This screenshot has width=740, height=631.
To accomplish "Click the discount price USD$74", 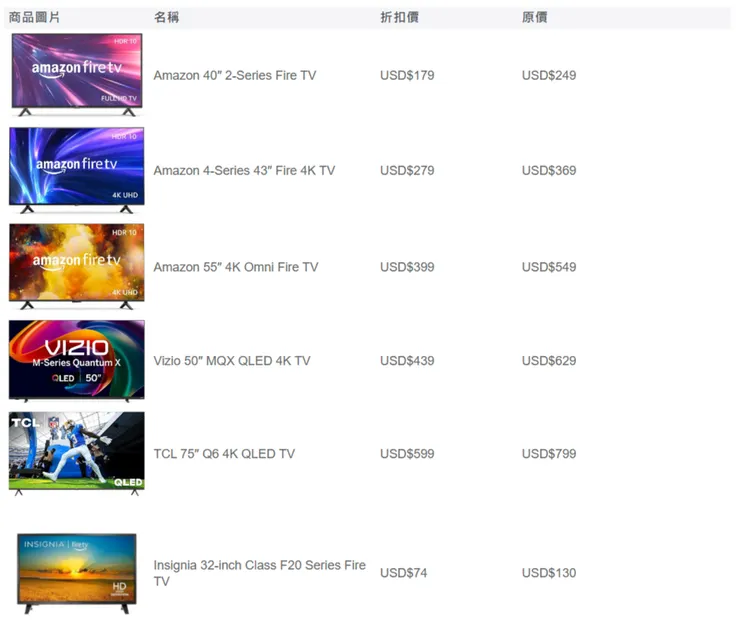I will [404, 573].
